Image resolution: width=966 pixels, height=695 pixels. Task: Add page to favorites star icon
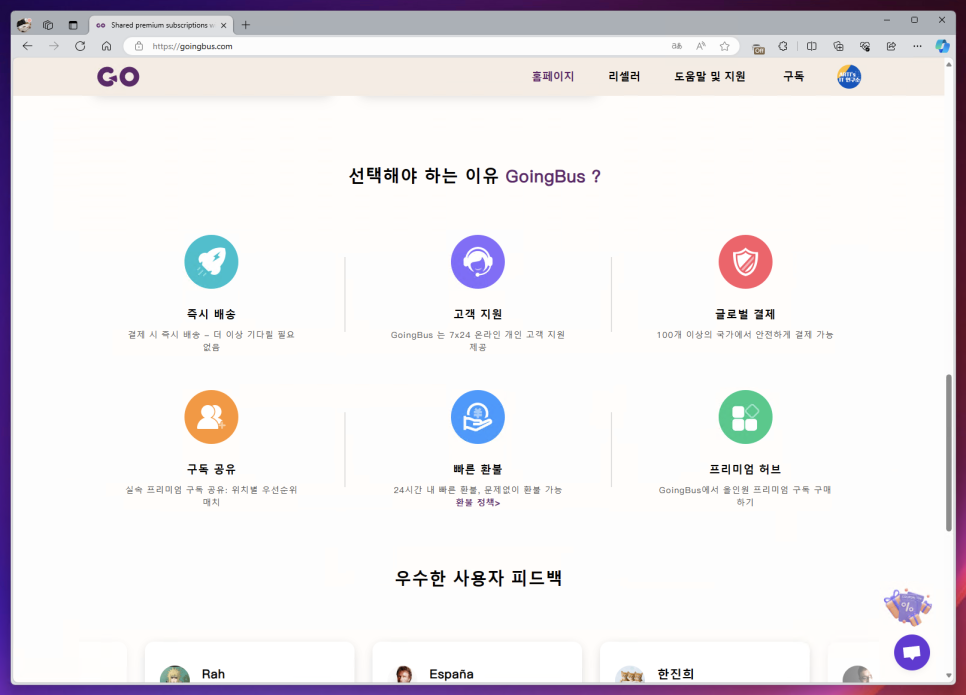(x=724, y=46)
